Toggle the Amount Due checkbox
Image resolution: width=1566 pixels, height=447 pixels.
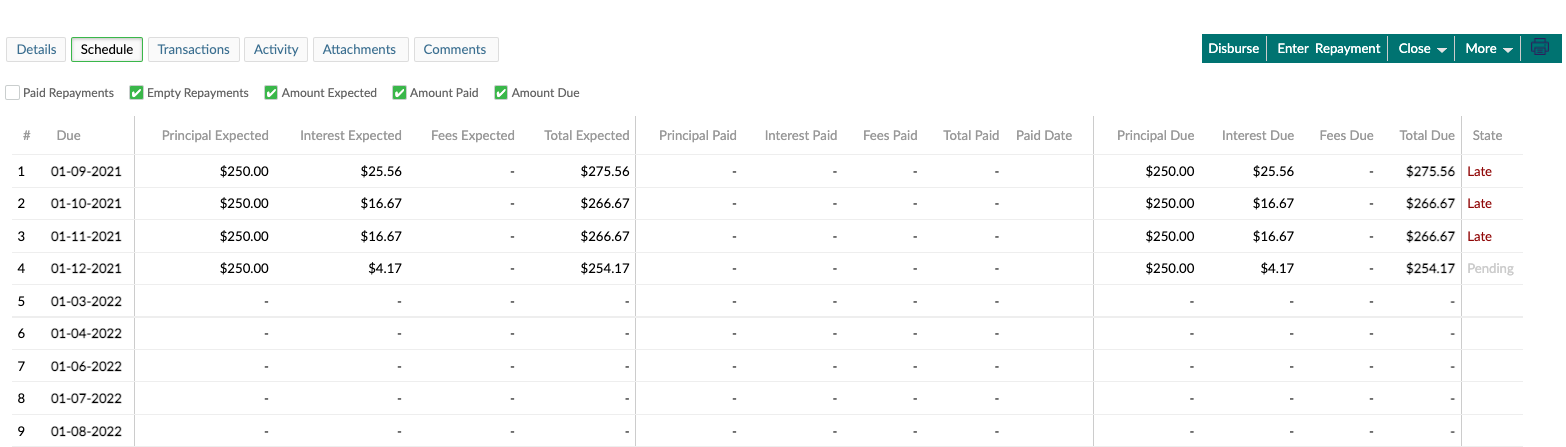[502, 93]
